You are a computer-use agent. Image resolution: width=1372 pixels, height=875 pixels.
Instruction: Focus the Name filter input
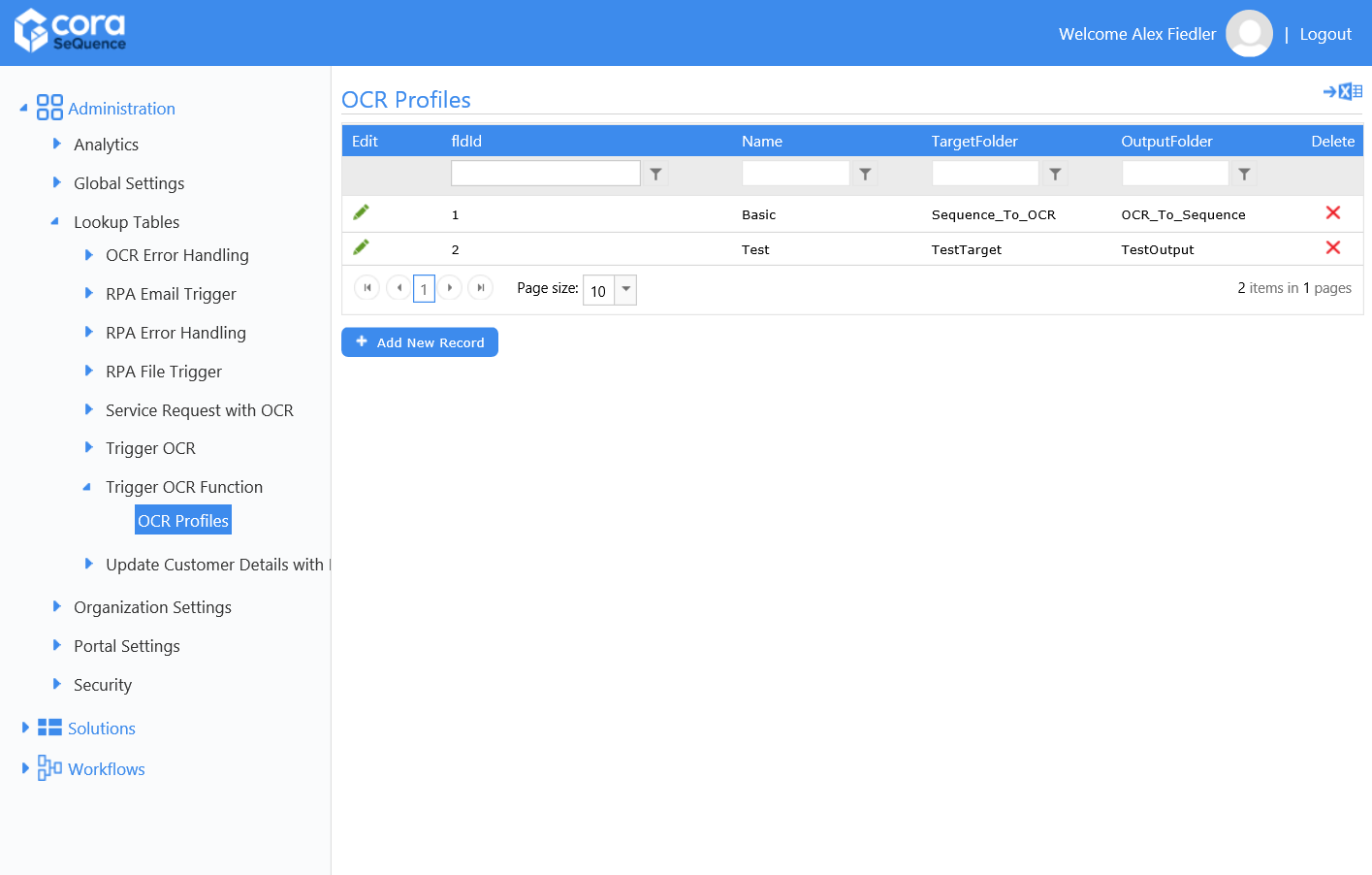796,174
